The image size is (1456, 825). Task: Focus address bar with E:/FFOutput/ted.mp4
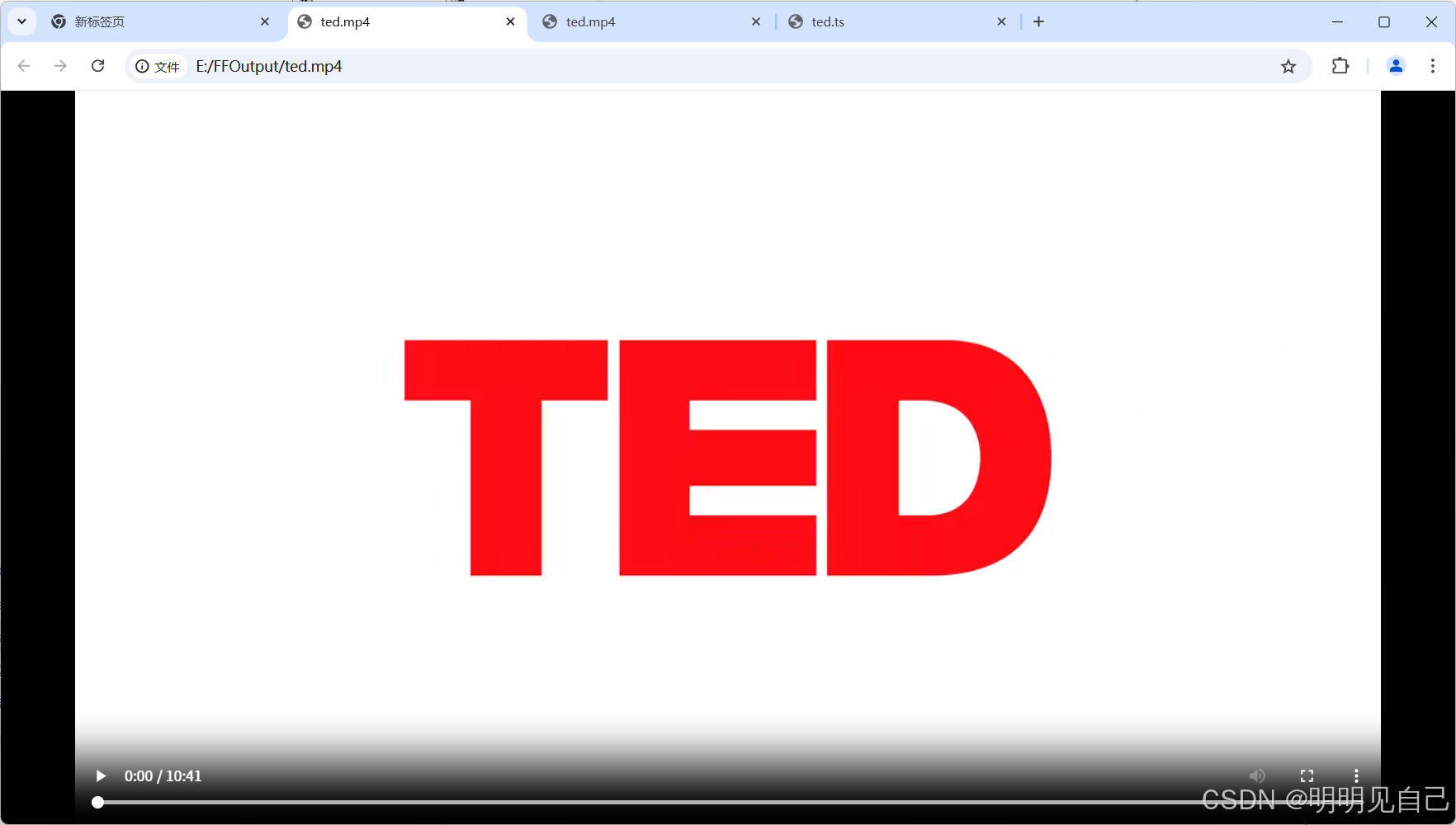coord(718,66)
